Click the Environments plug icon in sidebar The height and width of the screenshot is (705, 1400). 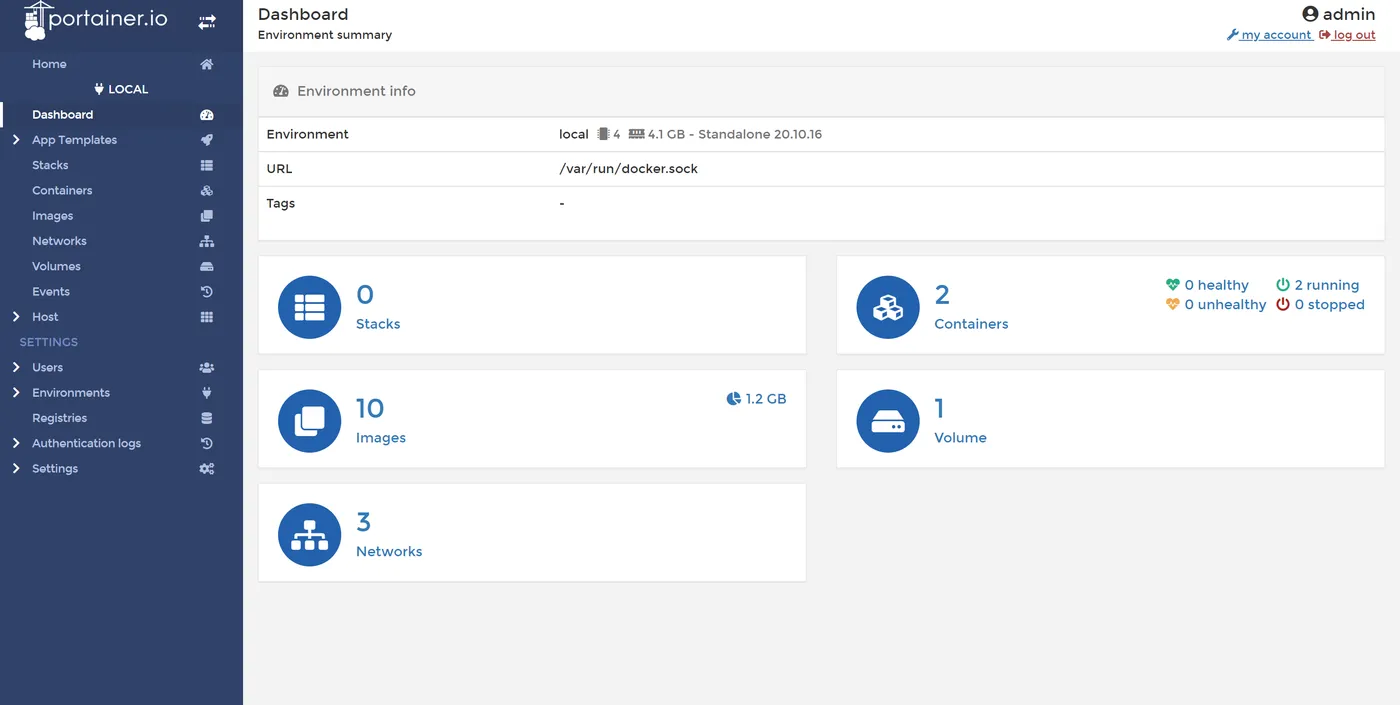[x=207, y=393]
